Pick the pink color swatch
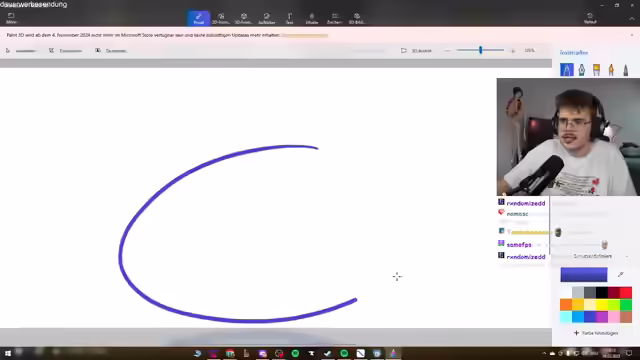 [614, 317]
